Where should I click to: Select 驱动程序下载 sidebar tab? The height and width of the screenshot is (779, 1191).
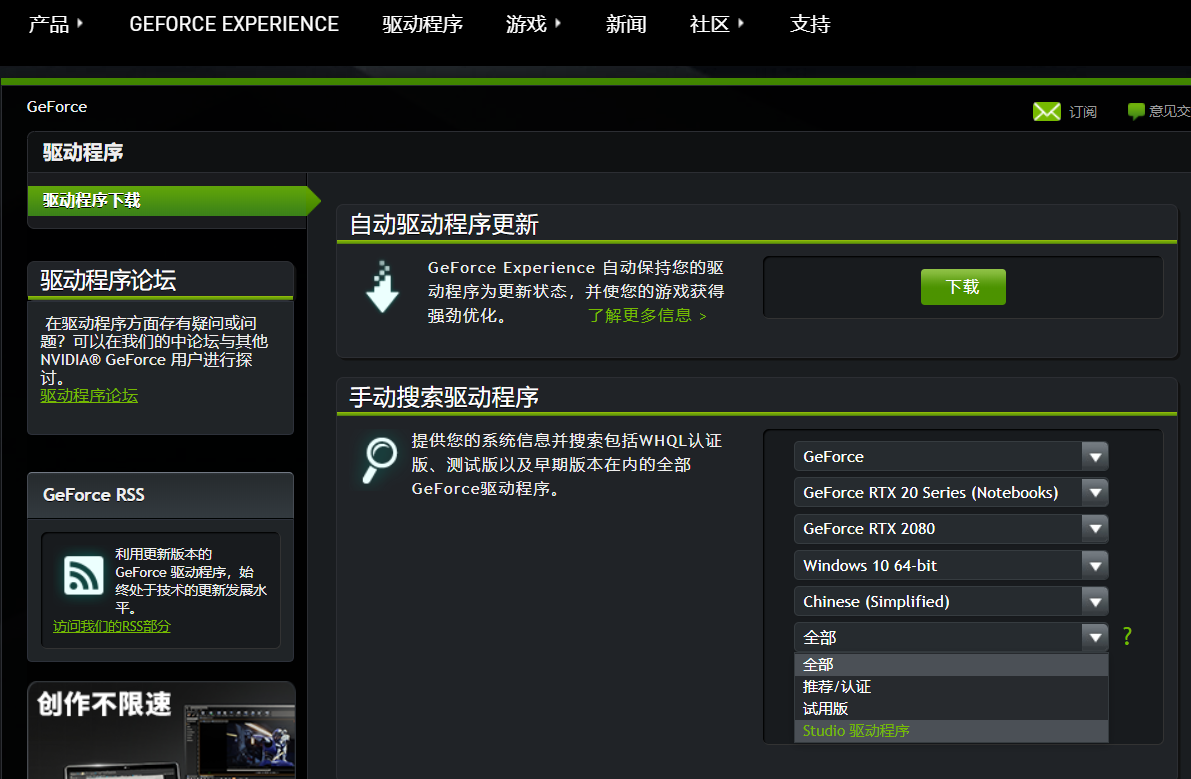click(174, 200)
